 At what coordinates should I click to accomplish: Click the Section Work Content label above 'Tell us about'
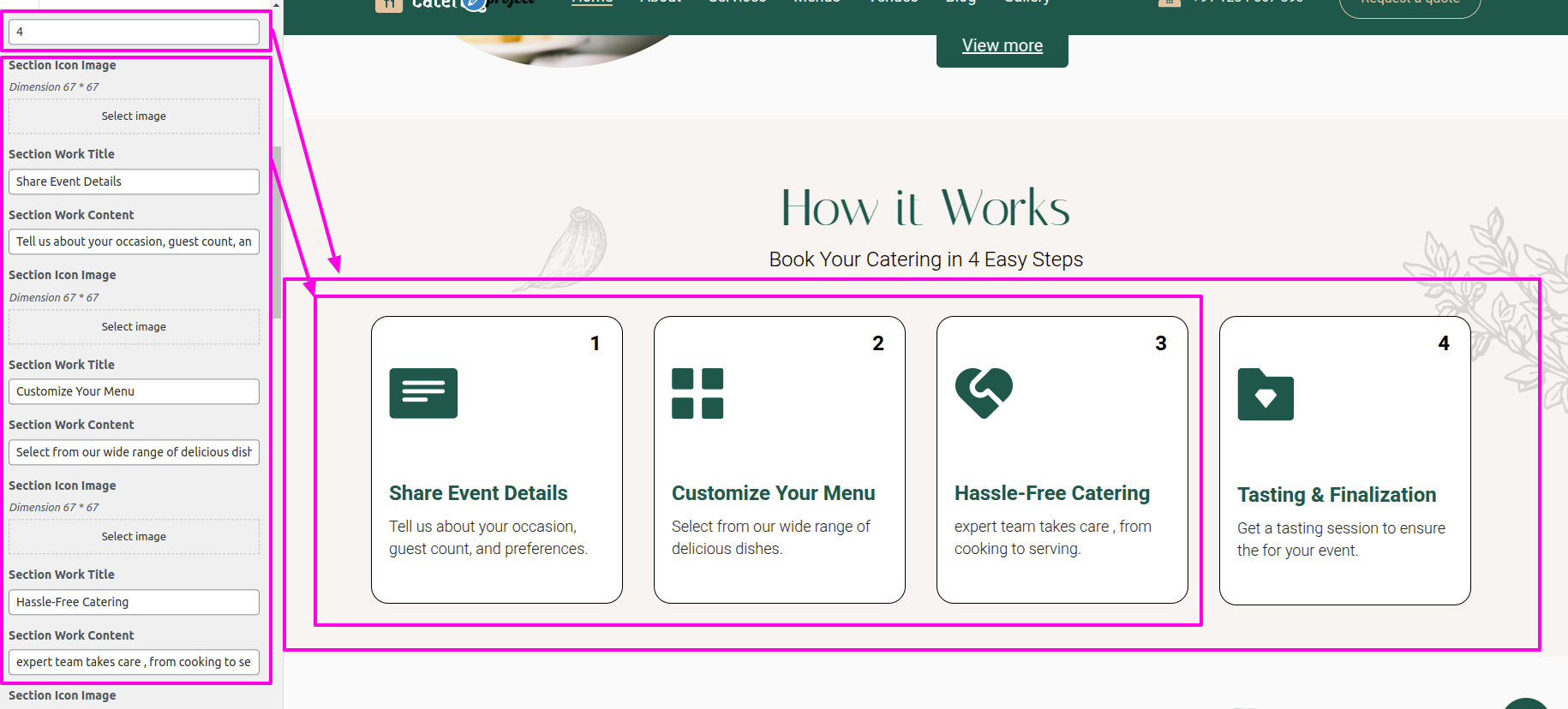click(71, 215)
